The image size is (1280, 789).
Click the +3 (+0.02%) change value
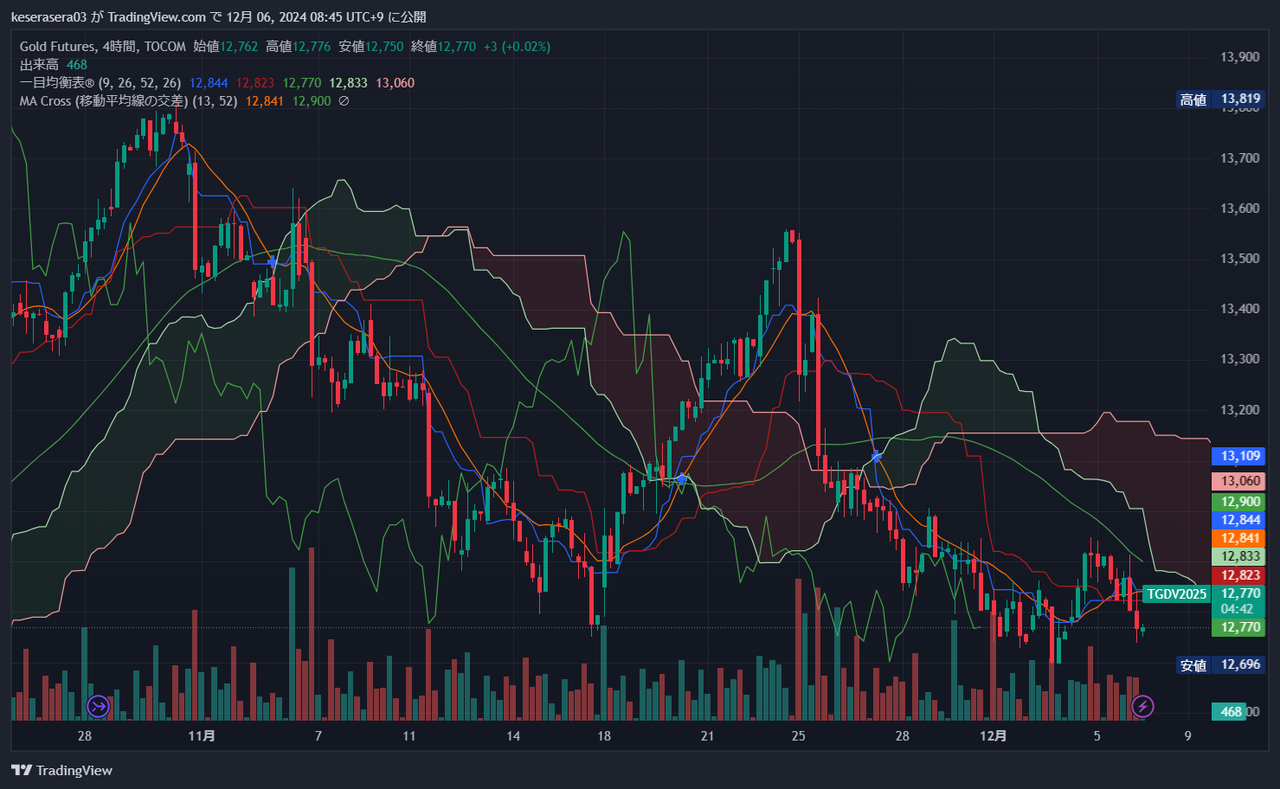[517, 46]
